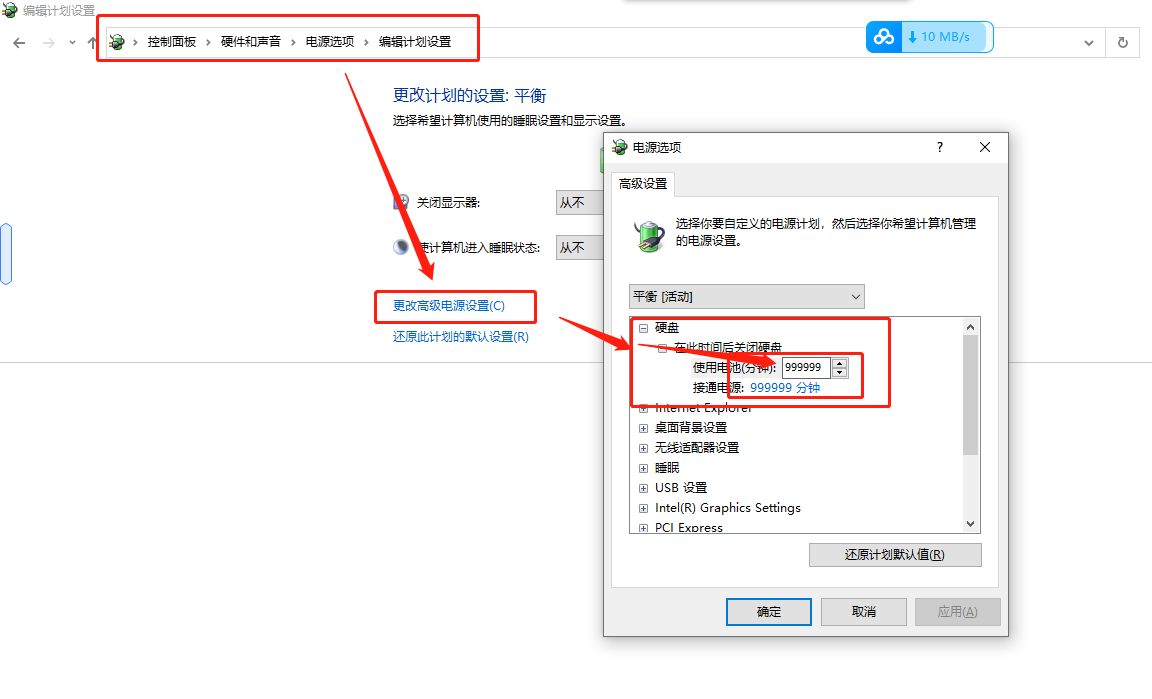This screenshot has height=699, width=1152.
Task: Open the recent locations dropdown arrow
Action: 72,43
